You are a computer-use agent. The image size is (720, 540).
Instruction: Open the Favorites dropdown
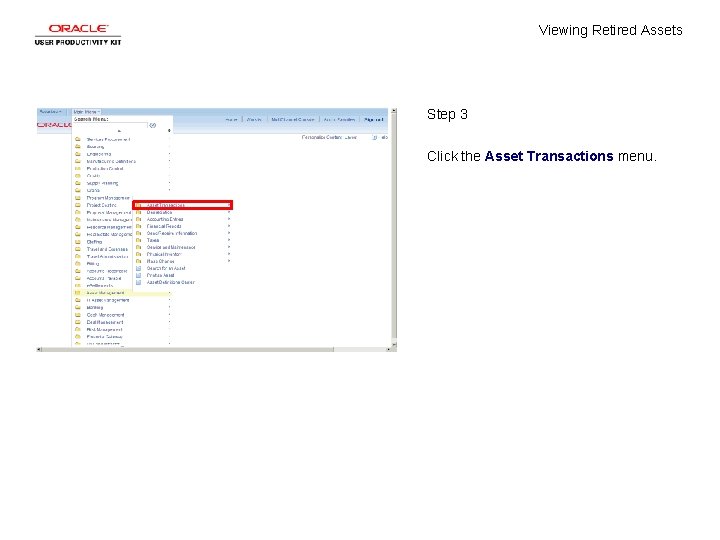[51, 112]
